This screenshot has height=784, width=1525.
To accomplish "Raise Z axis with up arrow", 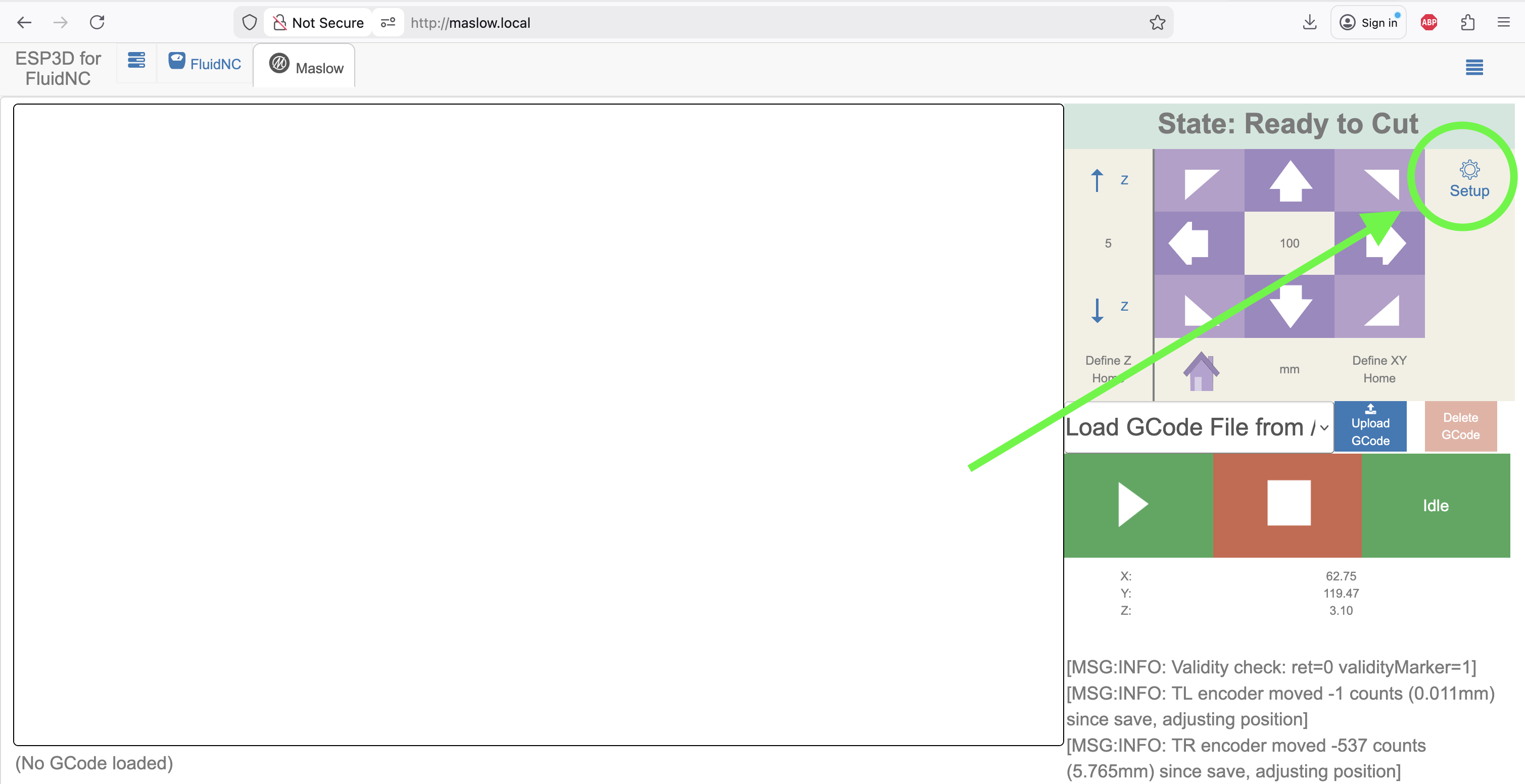I will coord(1097,180).
